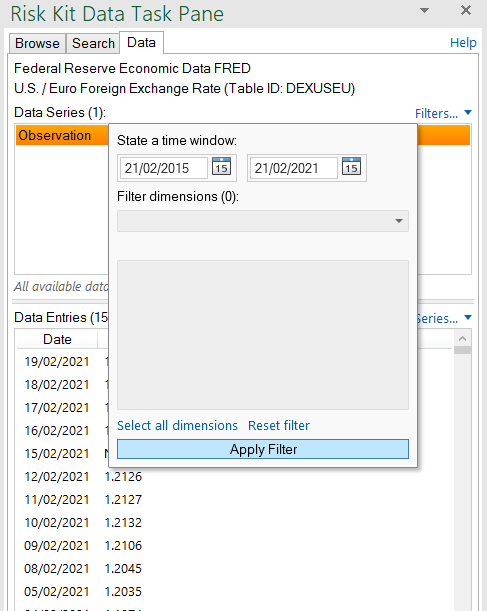Click the Date column header

pyautogui.click(x=57, y=339)
